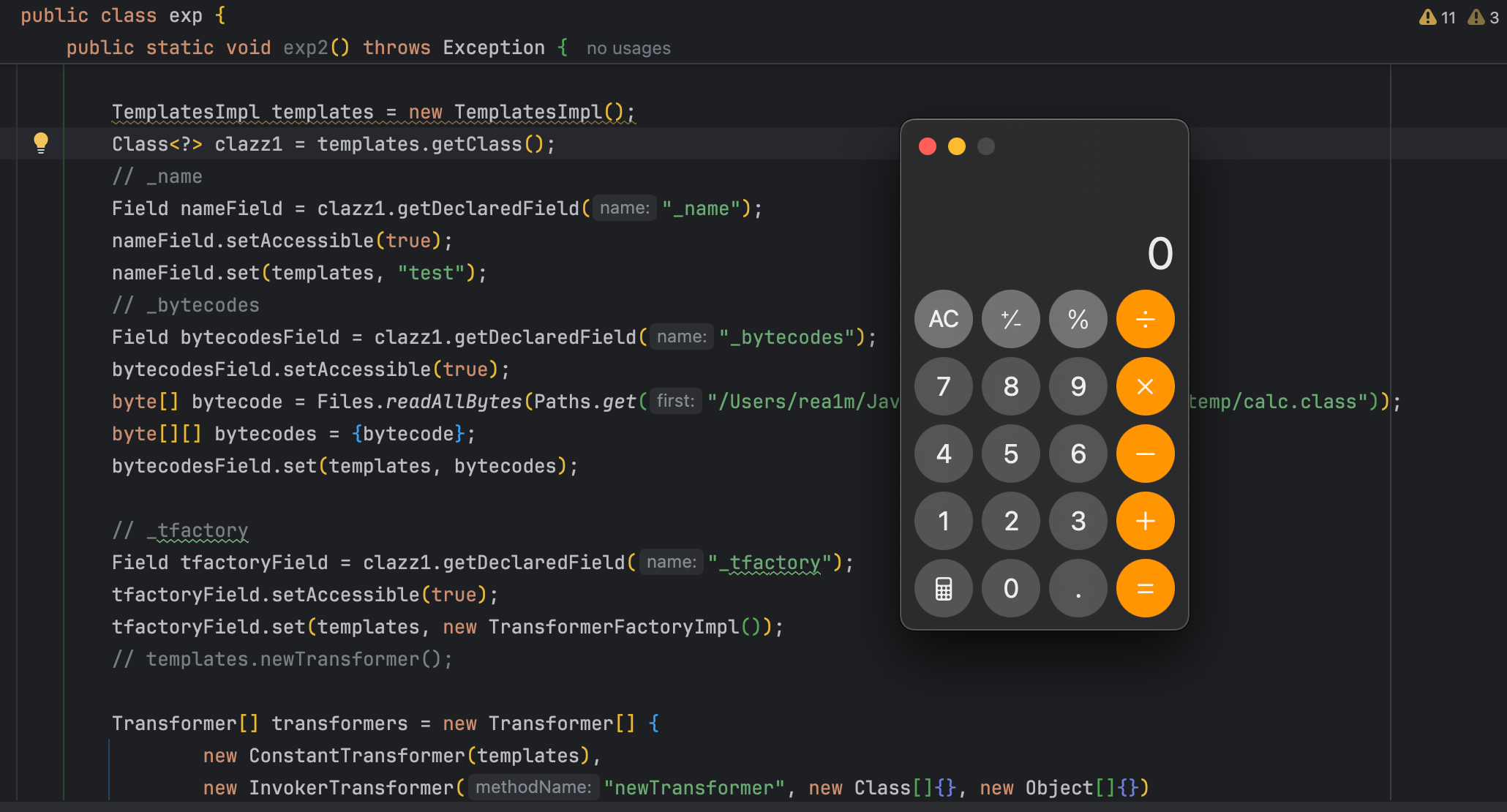Click the clazz1 variable declaration

[248, 144]
